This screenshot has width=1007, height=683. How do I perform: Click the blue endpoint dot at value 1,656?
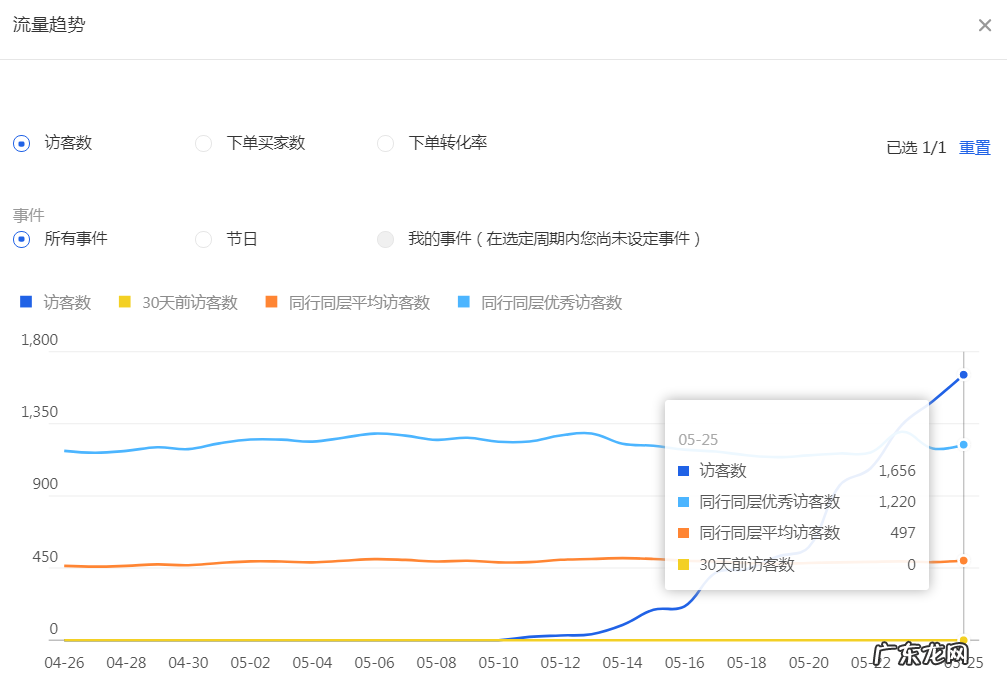tap(962, 375)
